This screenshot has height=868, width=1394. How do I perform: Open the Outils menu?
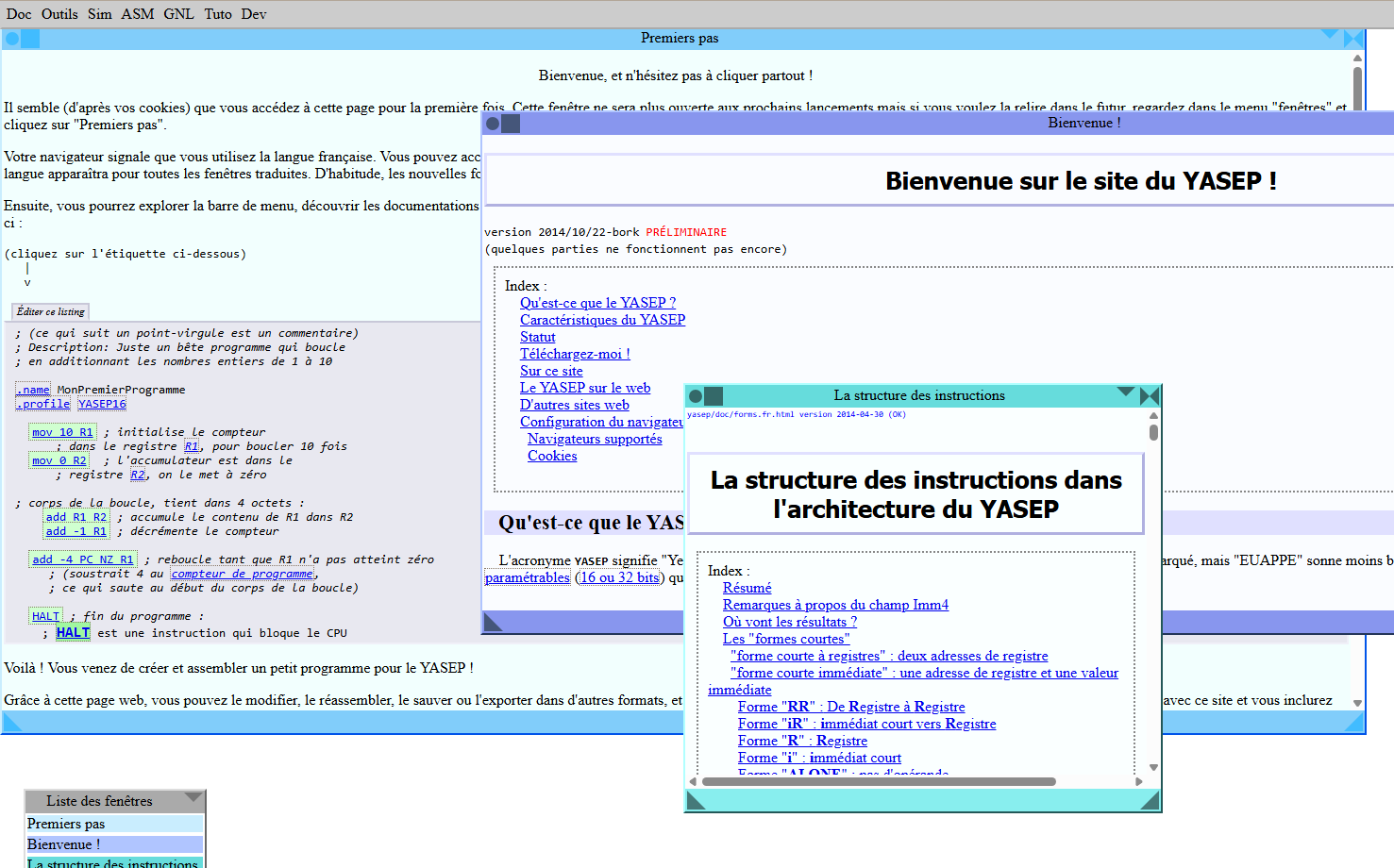click(x=59, y=14)
